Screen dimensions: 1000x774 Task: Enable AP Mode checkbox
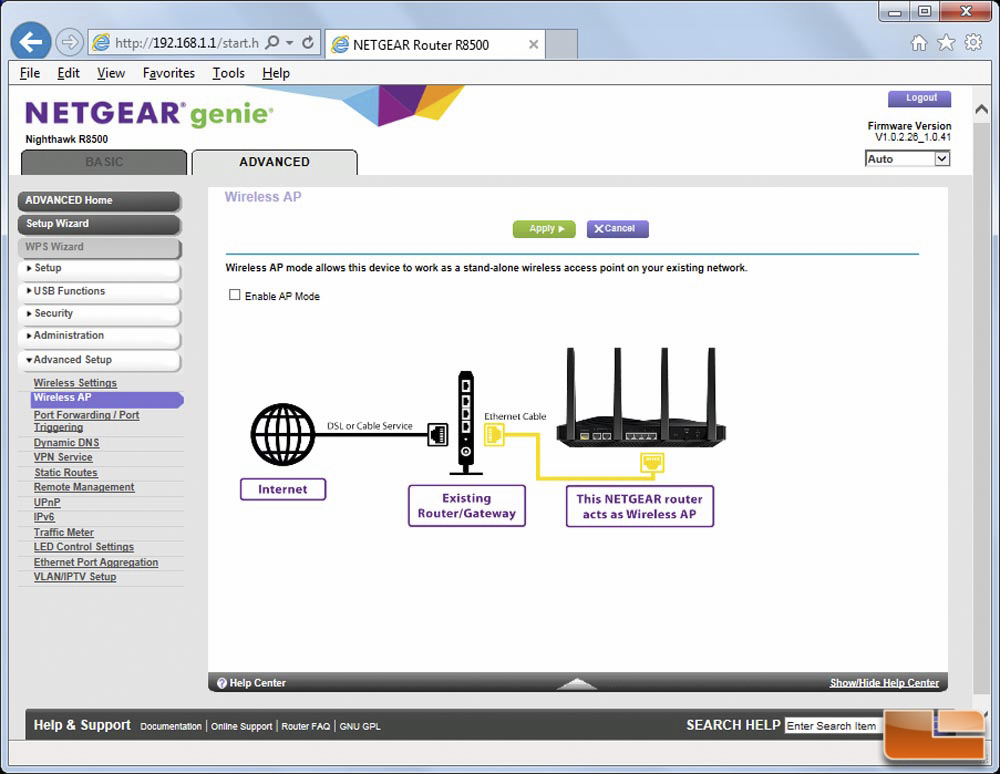click(235, 295)
